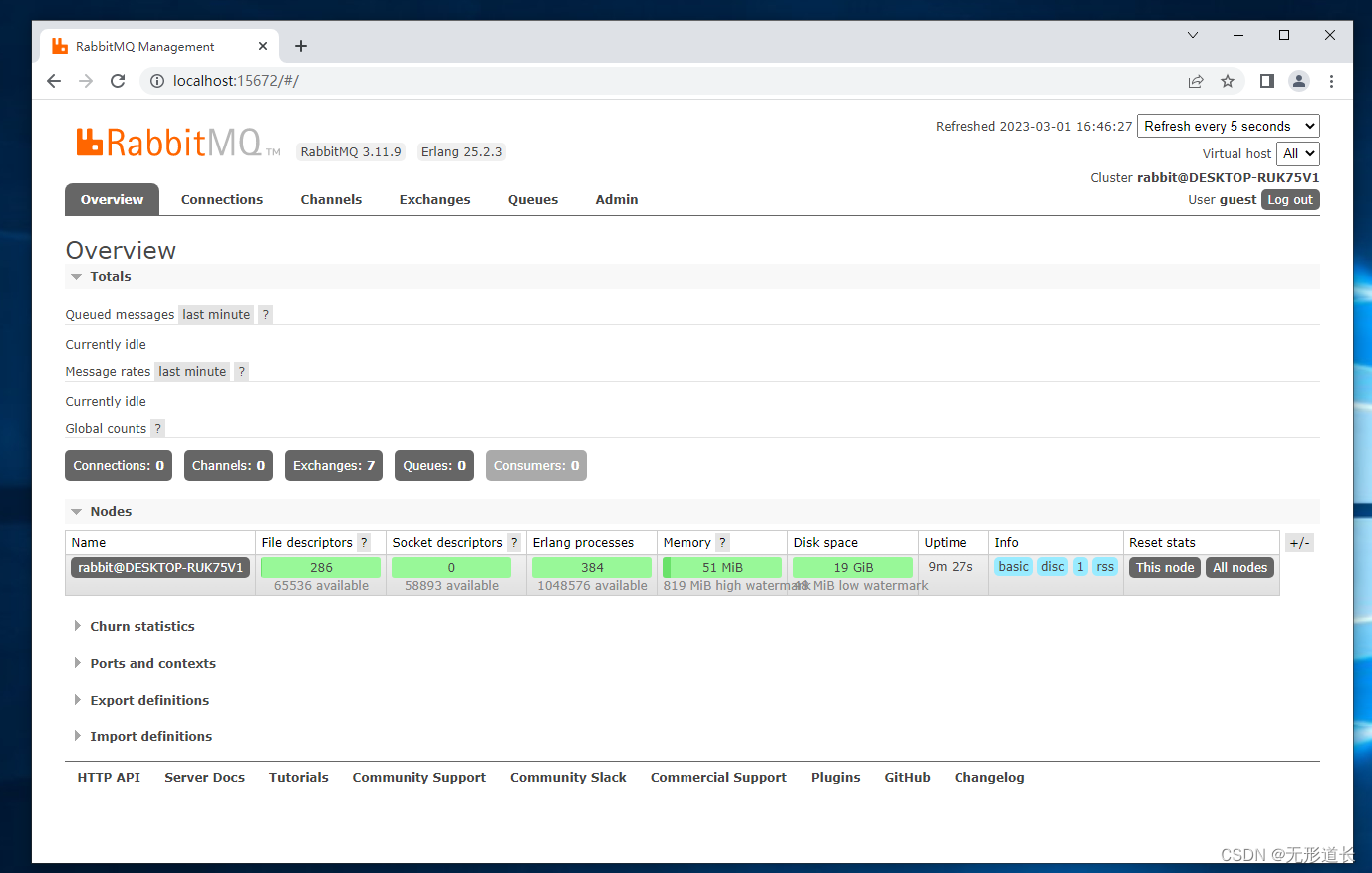Open the refresh interval dropdown

point(1229,126)
